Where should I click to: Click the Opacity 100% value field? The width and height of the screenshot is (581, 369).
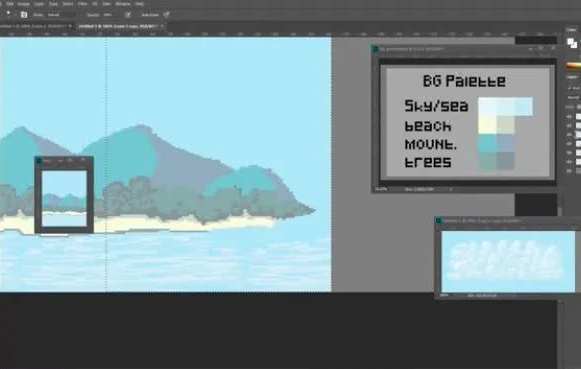pyautogui.click(x=108, y=15)
